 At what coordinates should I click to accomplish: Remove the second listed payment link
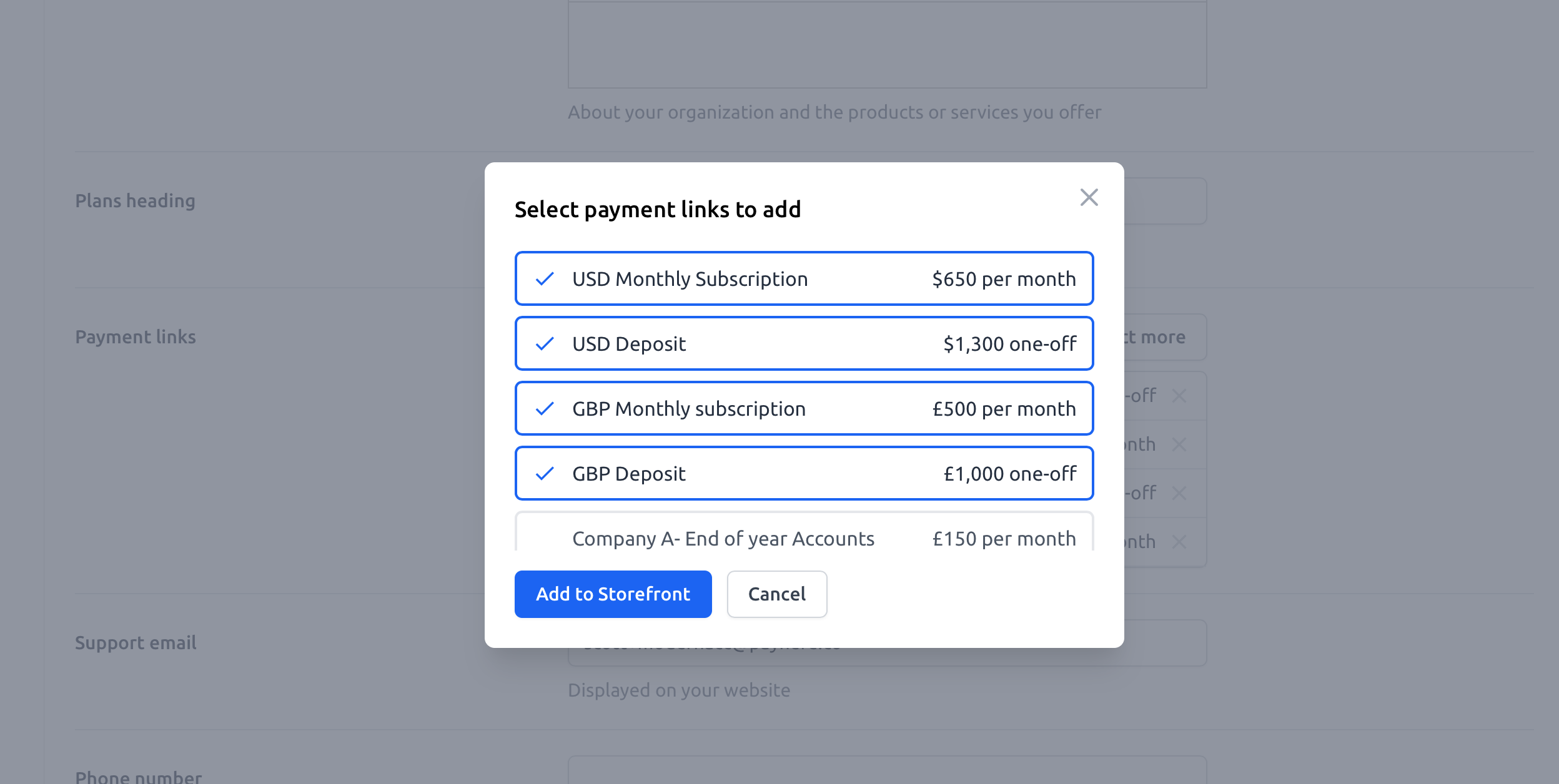tap(1179, 444)
